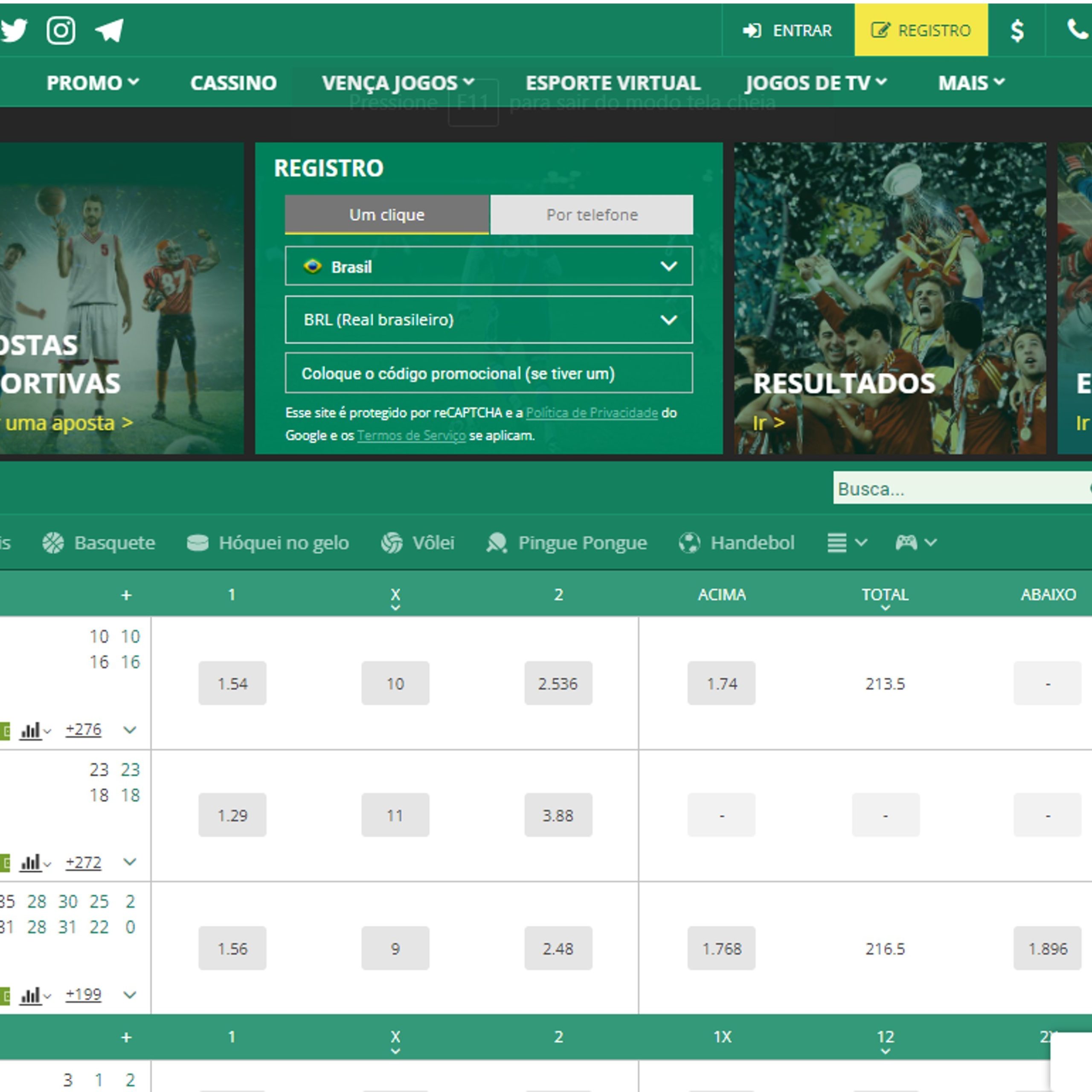Expand the match row with +272
The width and height of the screenshot is (1092, 1092).
(130, 862)
